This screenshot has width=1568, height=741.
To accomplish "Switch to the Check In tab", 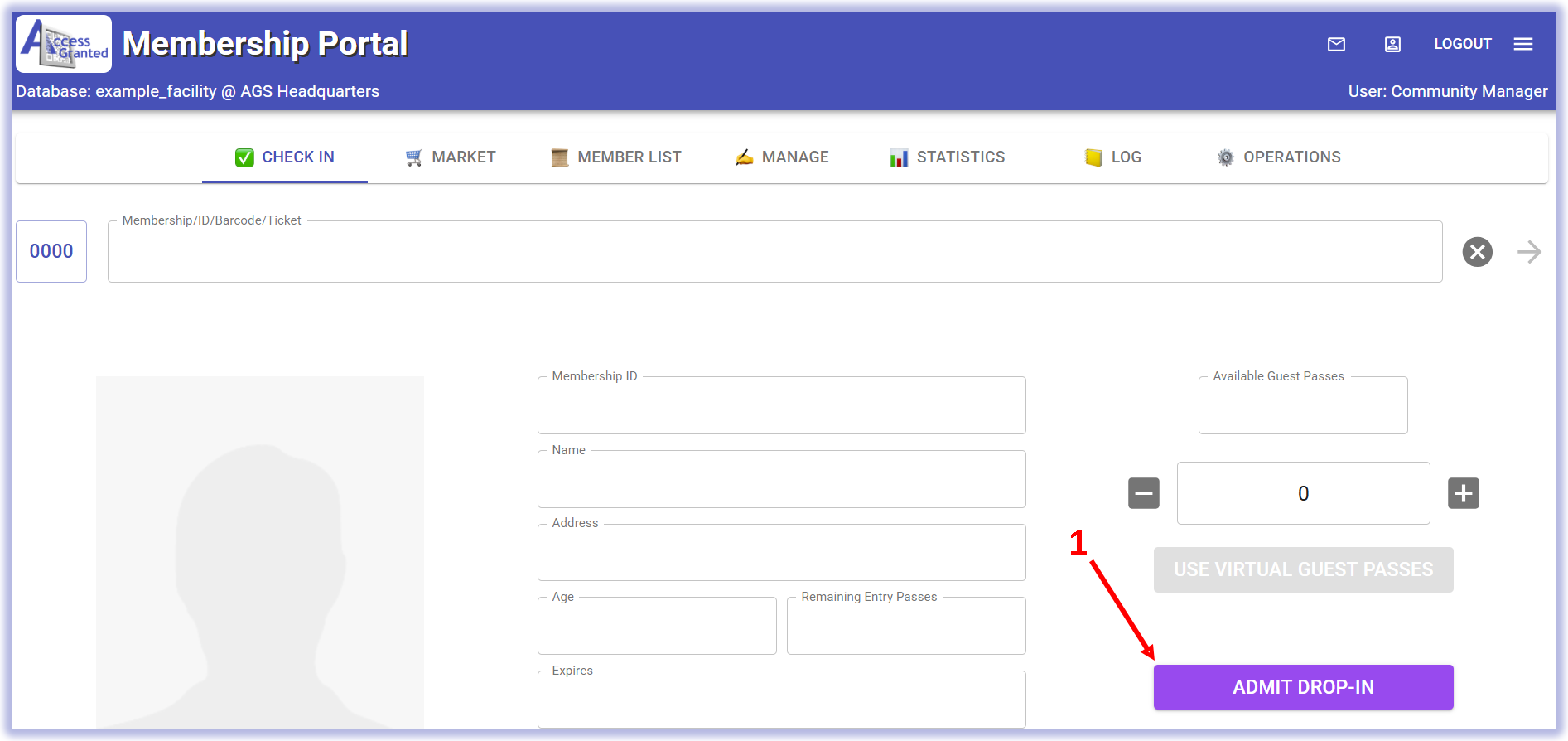I will (x=285, y=157).
